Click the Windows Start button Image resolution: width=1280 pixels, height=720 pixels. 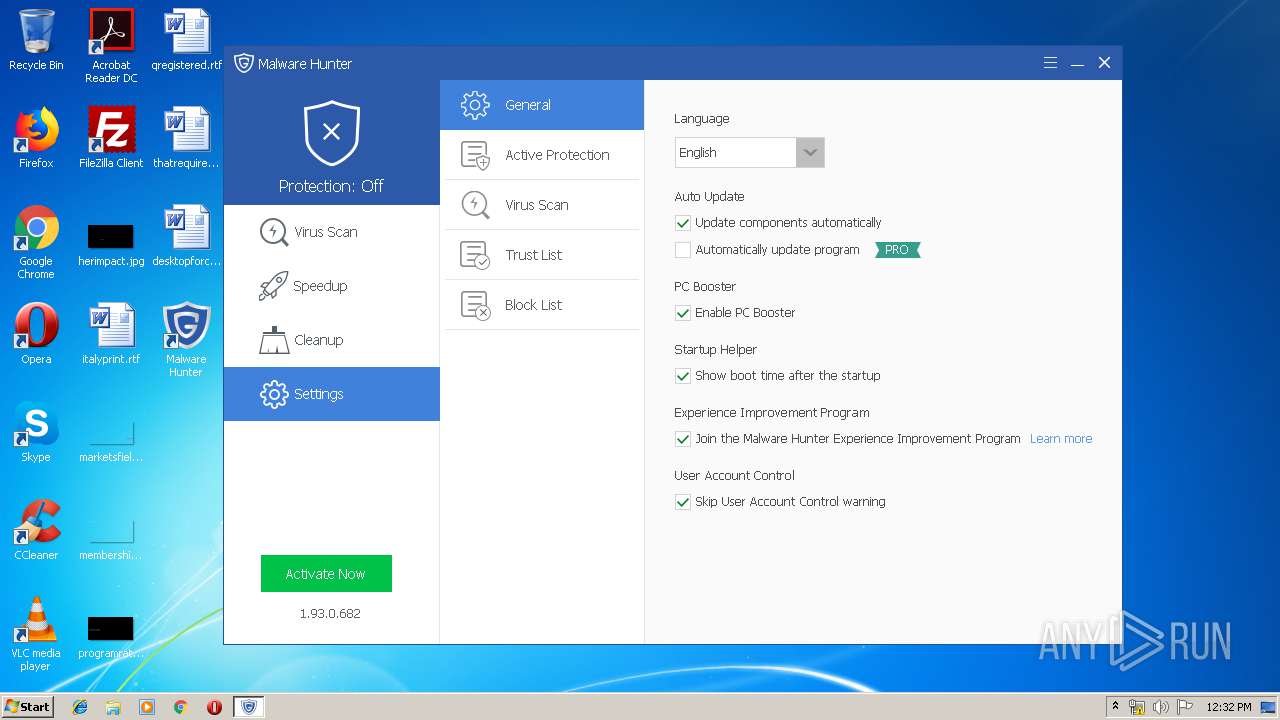pos(28,706)
